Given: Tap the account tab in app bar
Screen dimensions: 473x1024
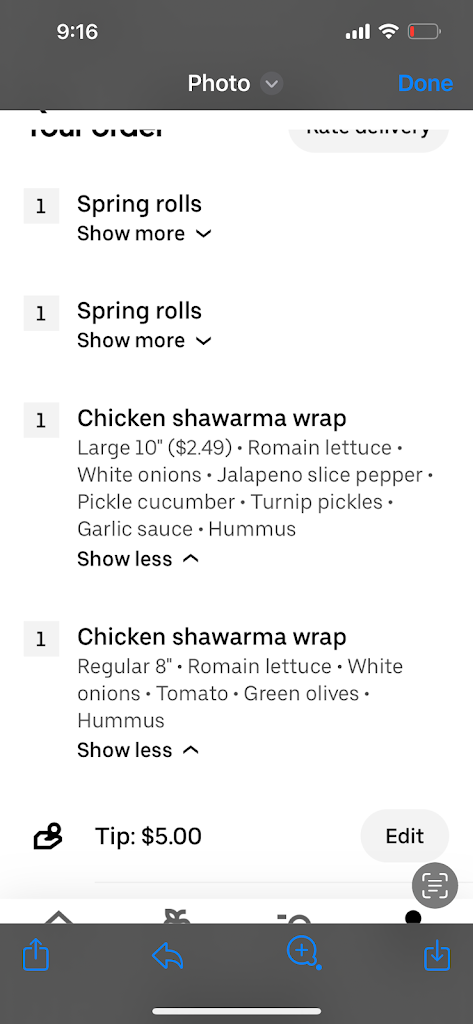Looking at the screenshot, I should tap(413, 916).
